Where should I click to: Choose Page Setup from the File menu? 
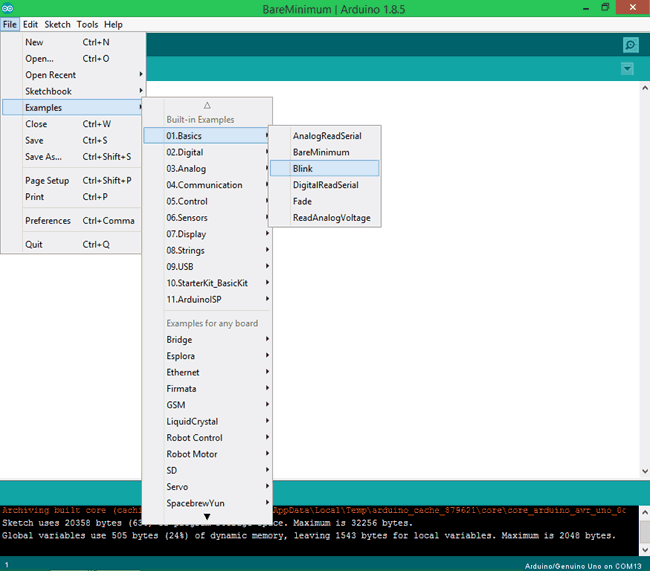point(73,180)
